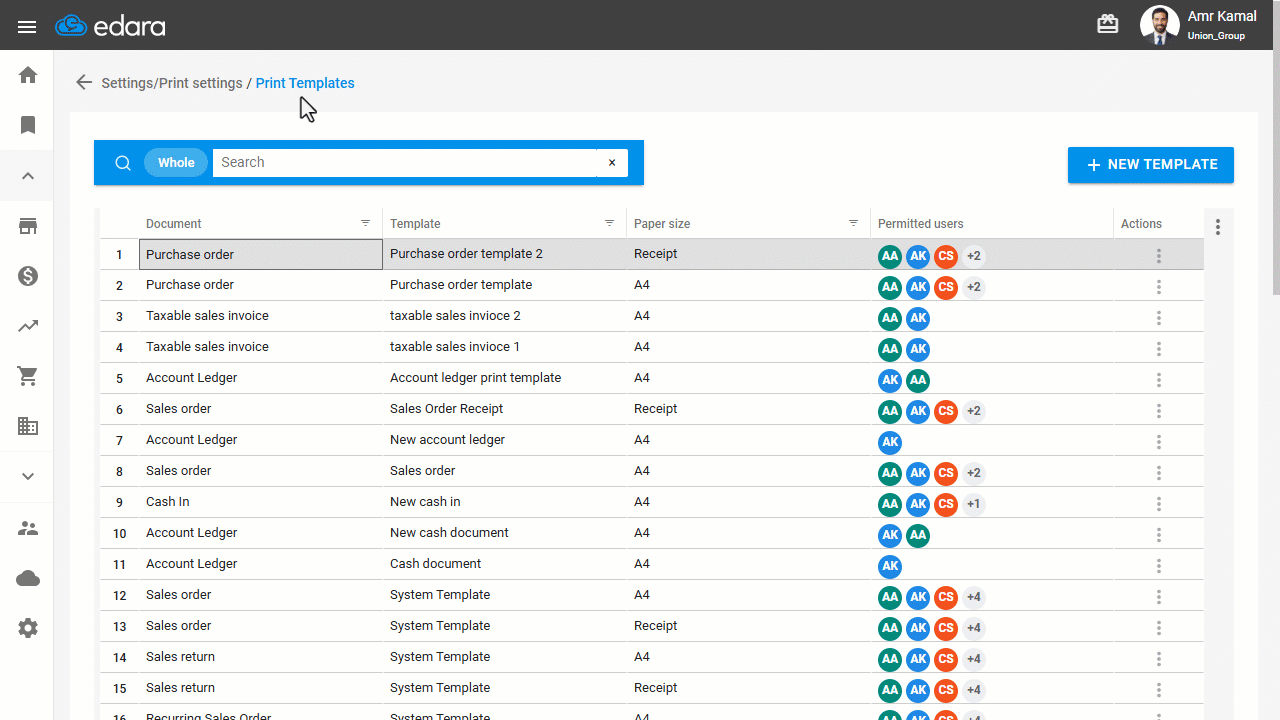Show +2 more users for Purchase order template 2
1280x720 pixels.
pos(974,256)
